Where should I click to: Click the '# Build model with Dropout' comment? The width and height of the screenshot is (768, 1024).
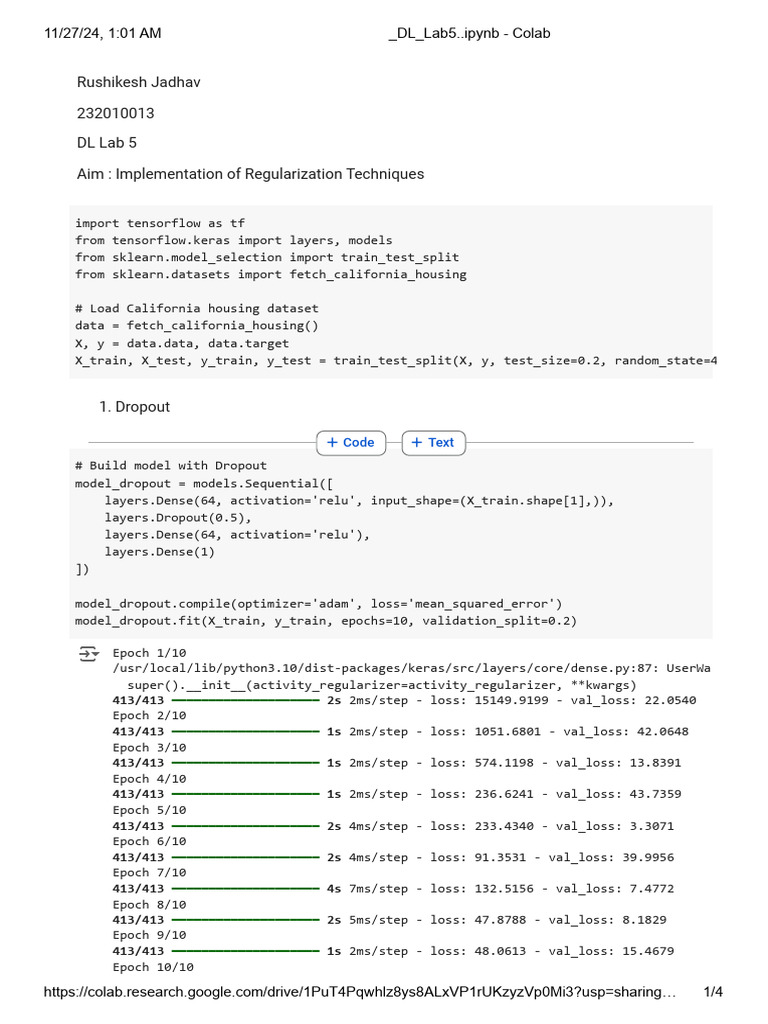click(x=171, y=466)
